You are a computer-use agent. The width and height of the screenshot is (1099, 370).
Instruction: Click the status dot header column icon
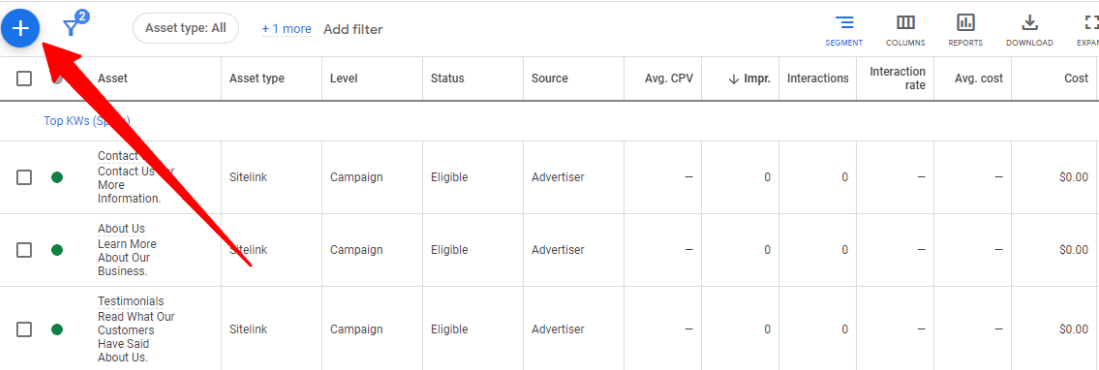click(x=57, y=78)
